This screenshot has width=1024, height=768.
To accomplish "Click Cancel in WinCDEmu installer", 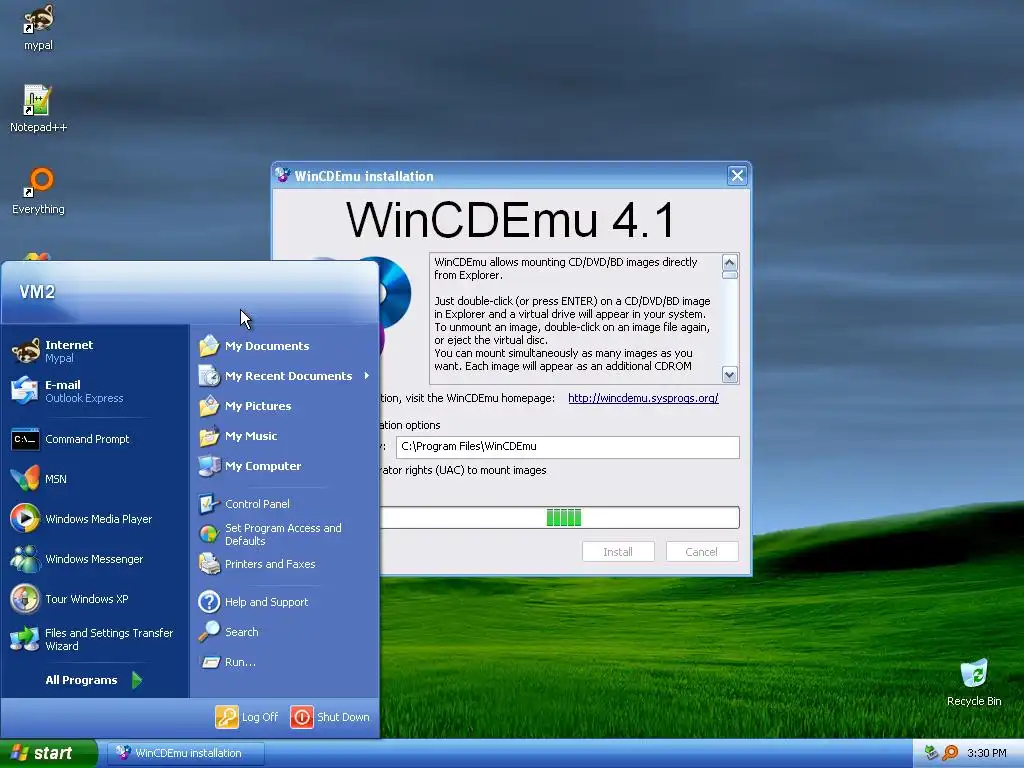I will (x=701, y=552).
